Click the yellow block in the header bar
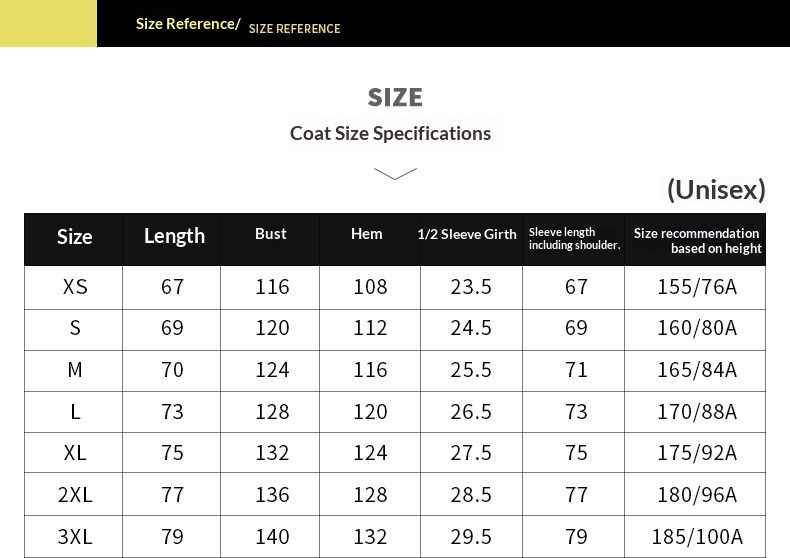The image size is (790, 558). pyautogui.click(x=48, y=23)
